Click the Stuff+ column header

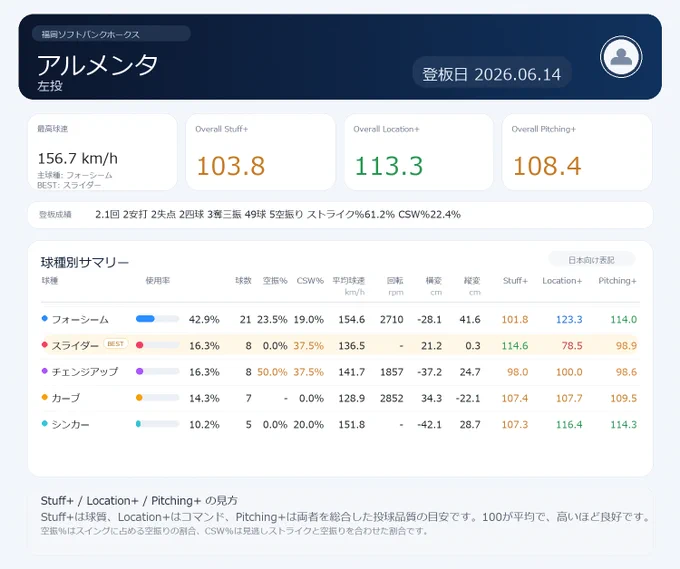[515, 281]
